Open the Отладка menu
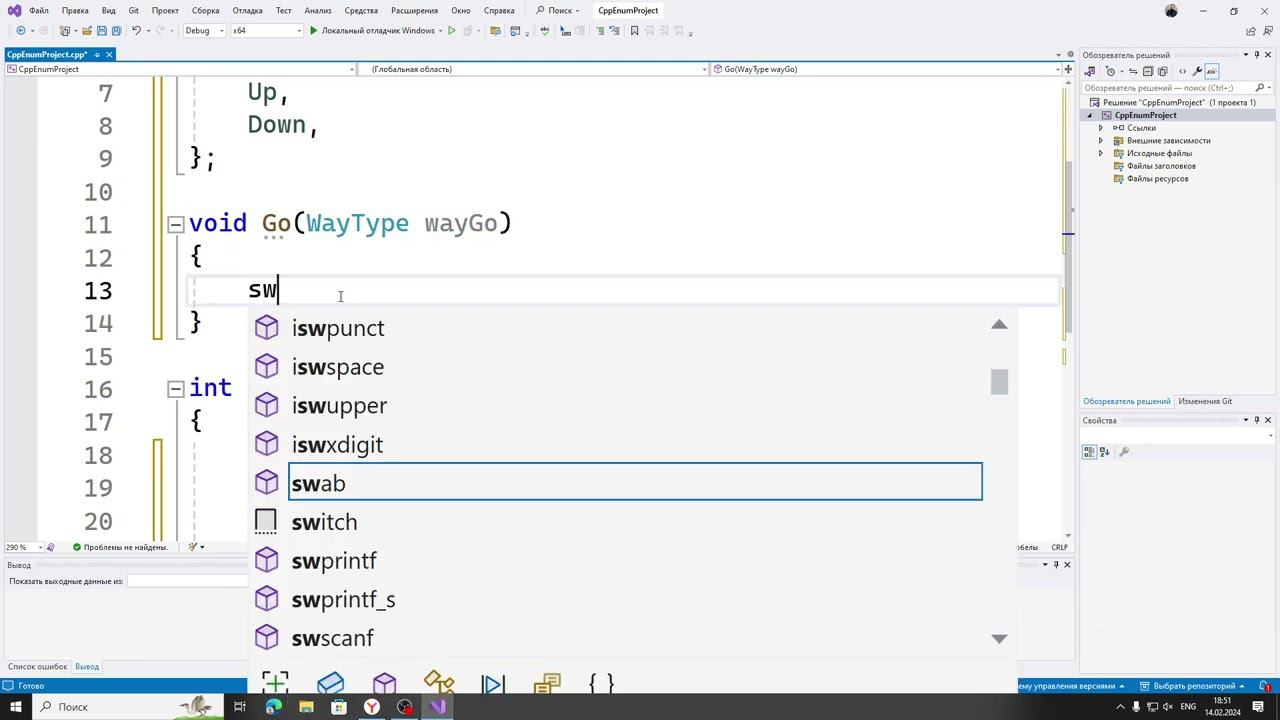Image resolution: width=1280 pixels, height=720 pixels. pos(247,11)
